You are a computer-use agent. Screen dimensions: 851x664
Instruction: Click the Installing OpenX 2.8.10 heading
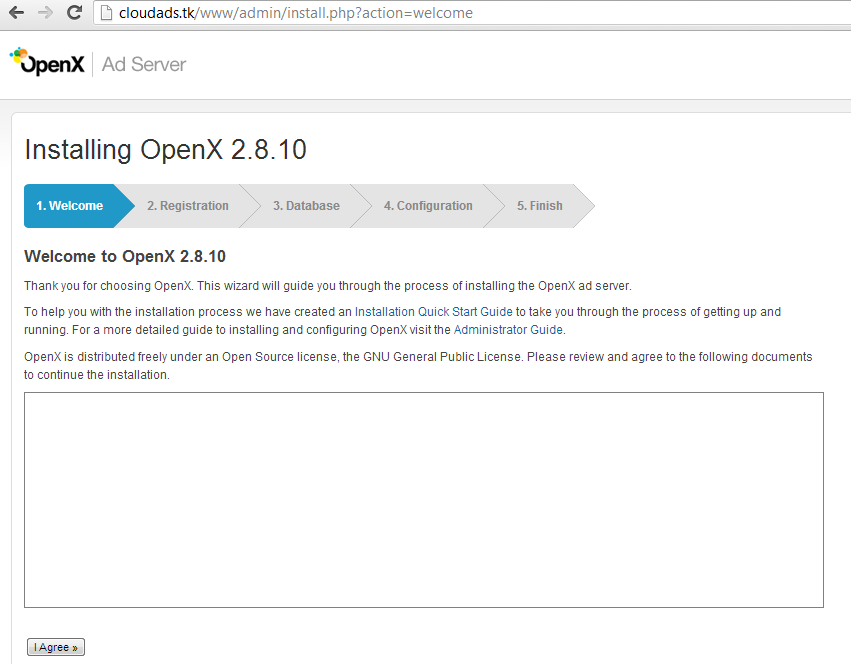166,149
